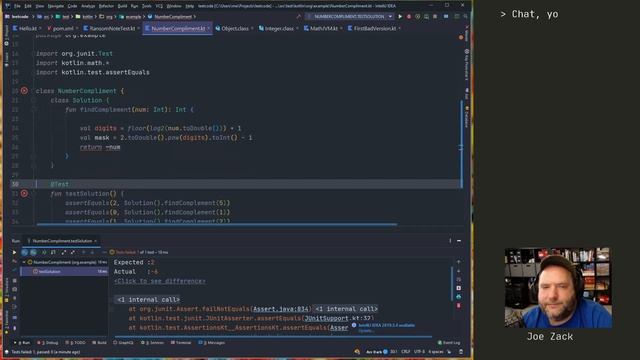Open Project tool window from left stripe
This screenshot has width=640, height=360.
(x=6, y=35)
